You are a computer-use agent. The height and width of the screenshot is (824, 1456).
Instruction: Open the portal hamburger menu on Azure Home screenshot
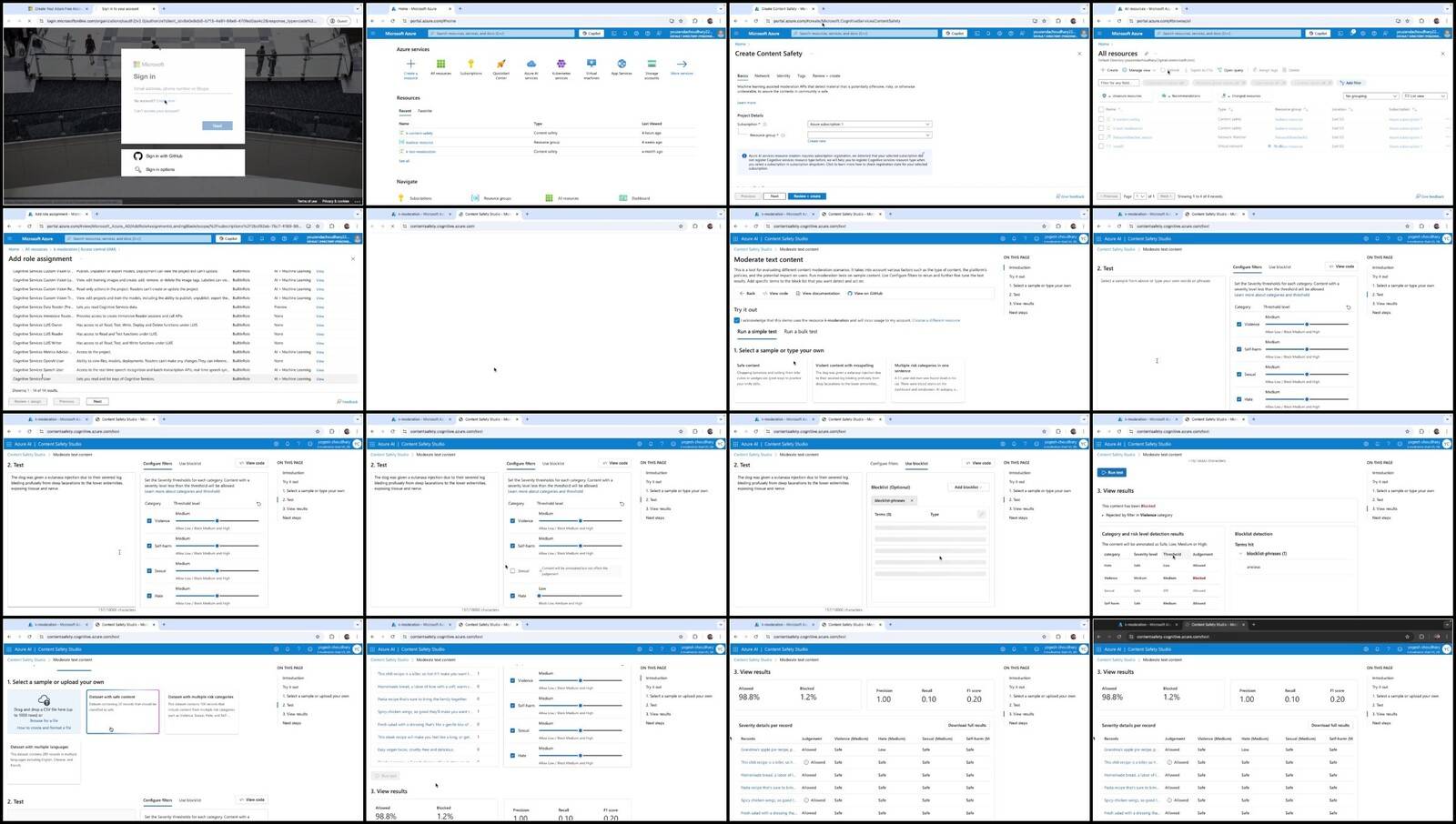point(372,33)
